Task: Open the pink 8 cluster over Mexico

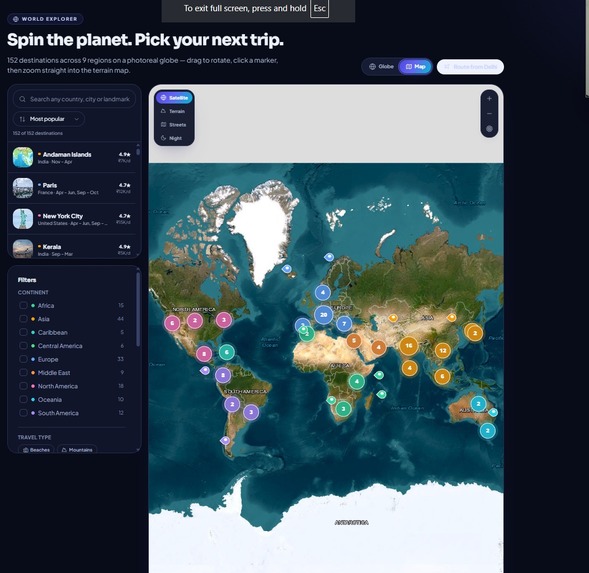Action: [204, 354]
